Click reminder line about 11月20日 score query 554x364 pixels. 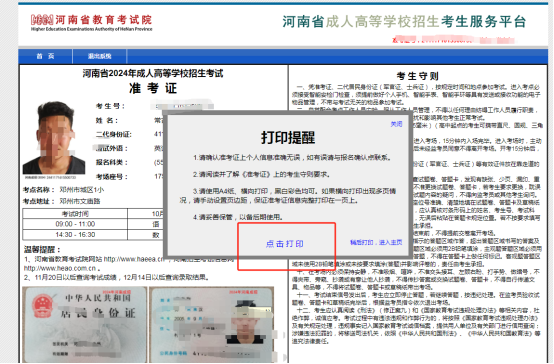117,277
